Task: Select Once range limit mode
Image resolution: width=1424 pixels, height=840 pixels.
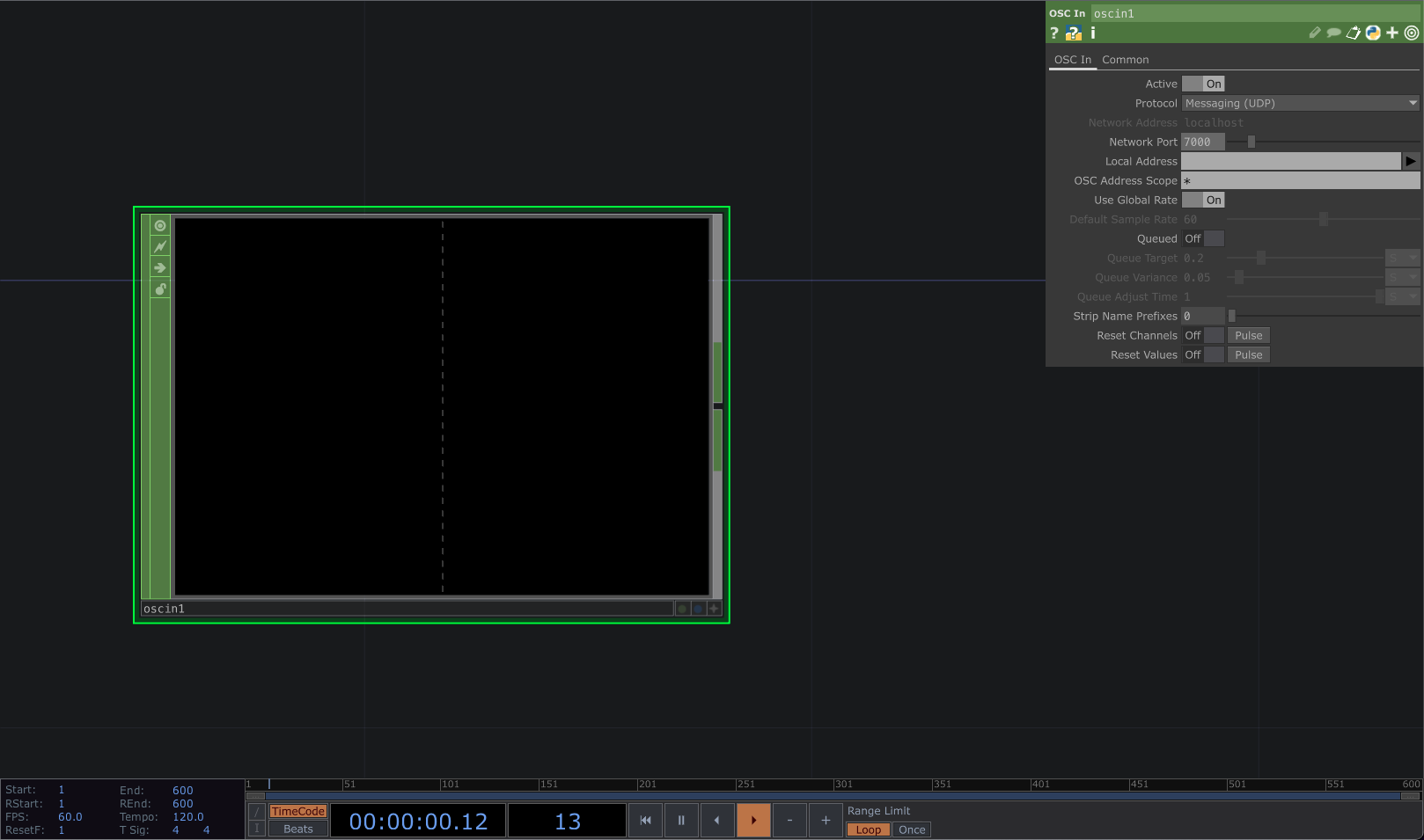Action: (912, 829)
